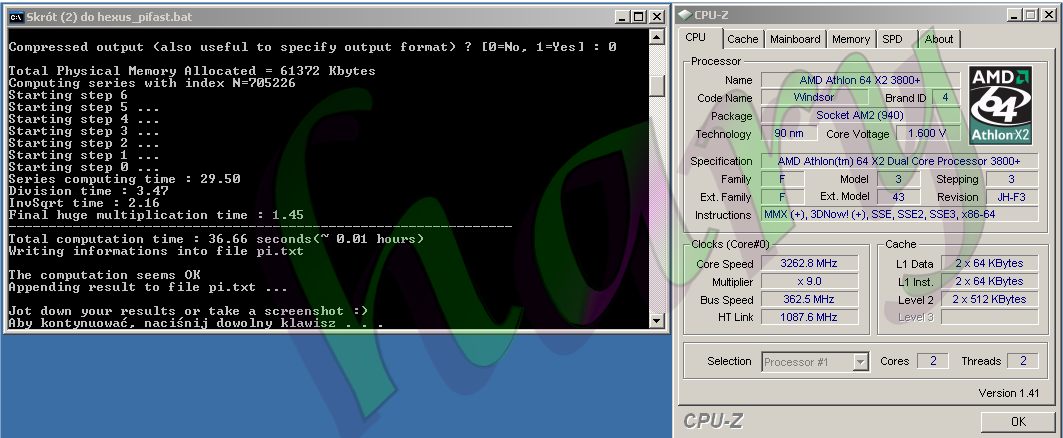Close the CPU-Z window
Screen dimensions: 1063x438
1048,15
